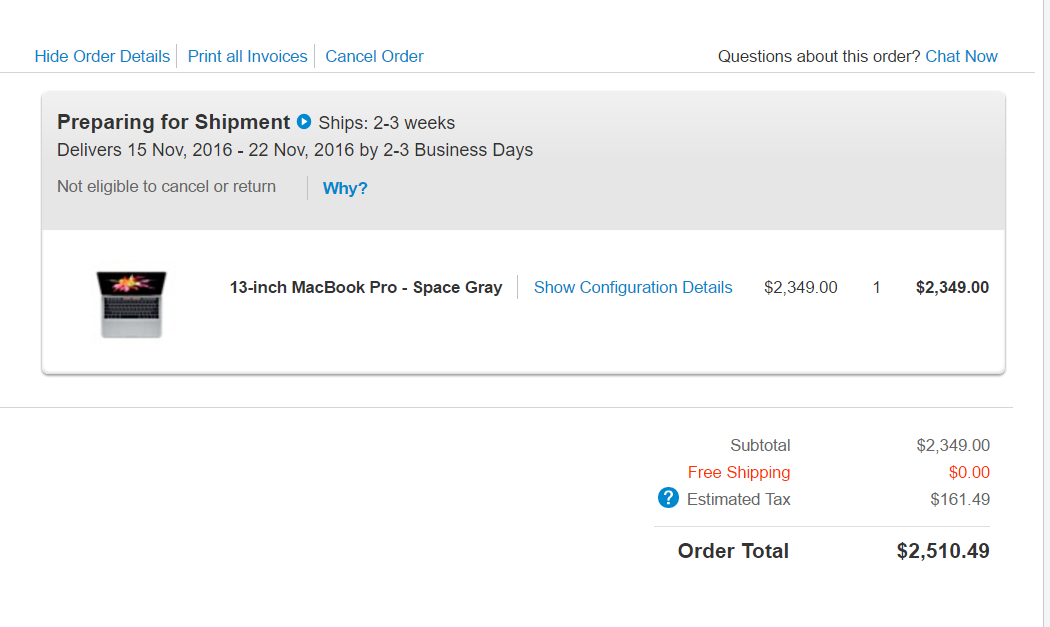The image size is (1050, 627).
Task: Click the MacBook Pro product thumbnail
Action: (x=131, y=304)
